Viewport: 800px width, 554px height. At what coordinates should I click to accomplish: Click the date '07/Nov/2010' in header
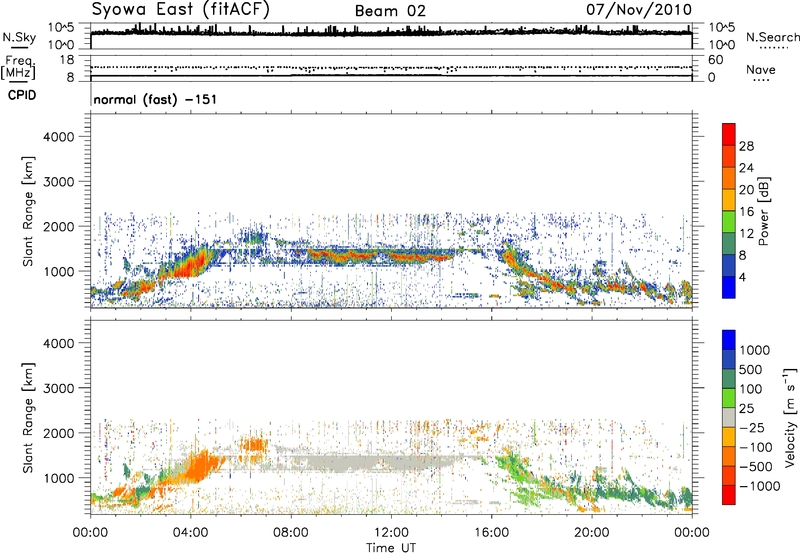click(639, 9)
